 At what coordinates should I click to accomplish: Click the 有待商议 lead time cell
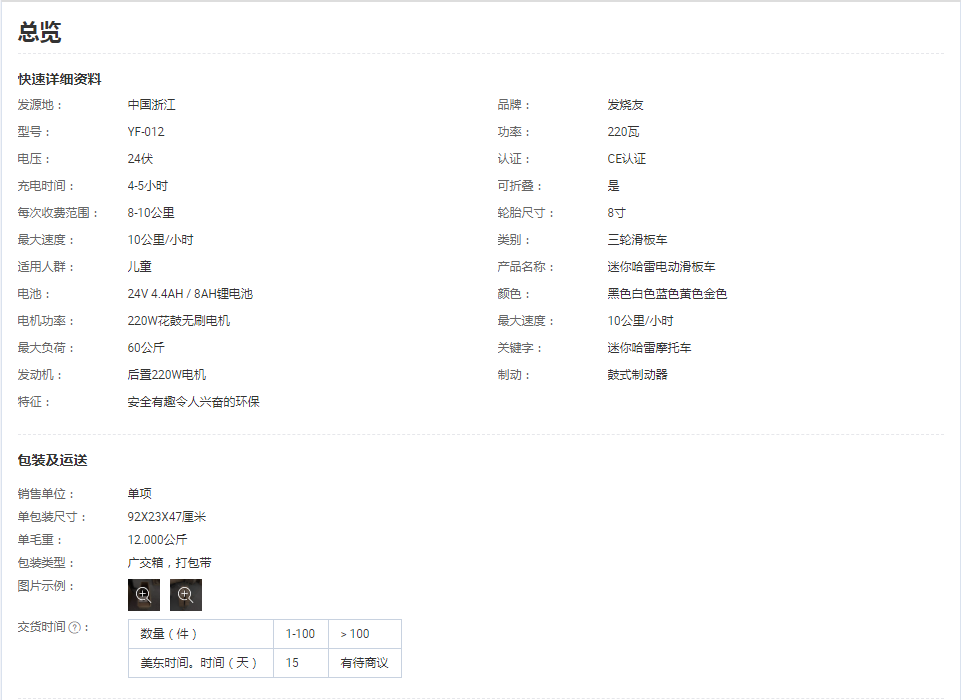[x=365, y=663]
